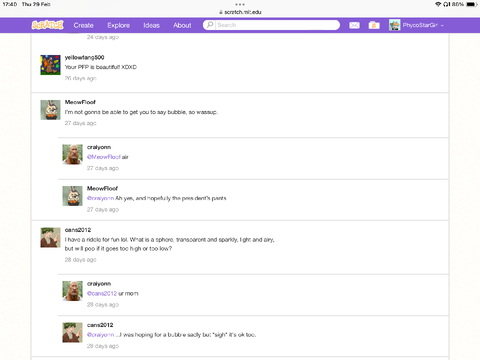This screenshot has height=360, width=480.
Task: Expand the PhycoStarGirl account dropdown
Action: coord(442,25)
